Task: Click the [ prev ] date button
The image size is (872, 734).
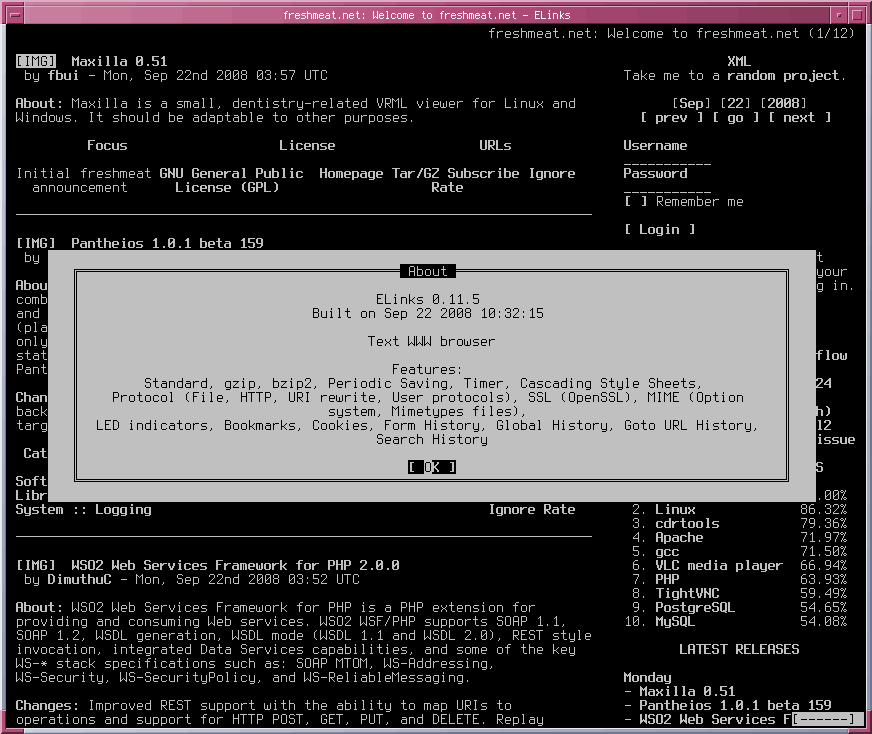Action: (x=671, y=117)
